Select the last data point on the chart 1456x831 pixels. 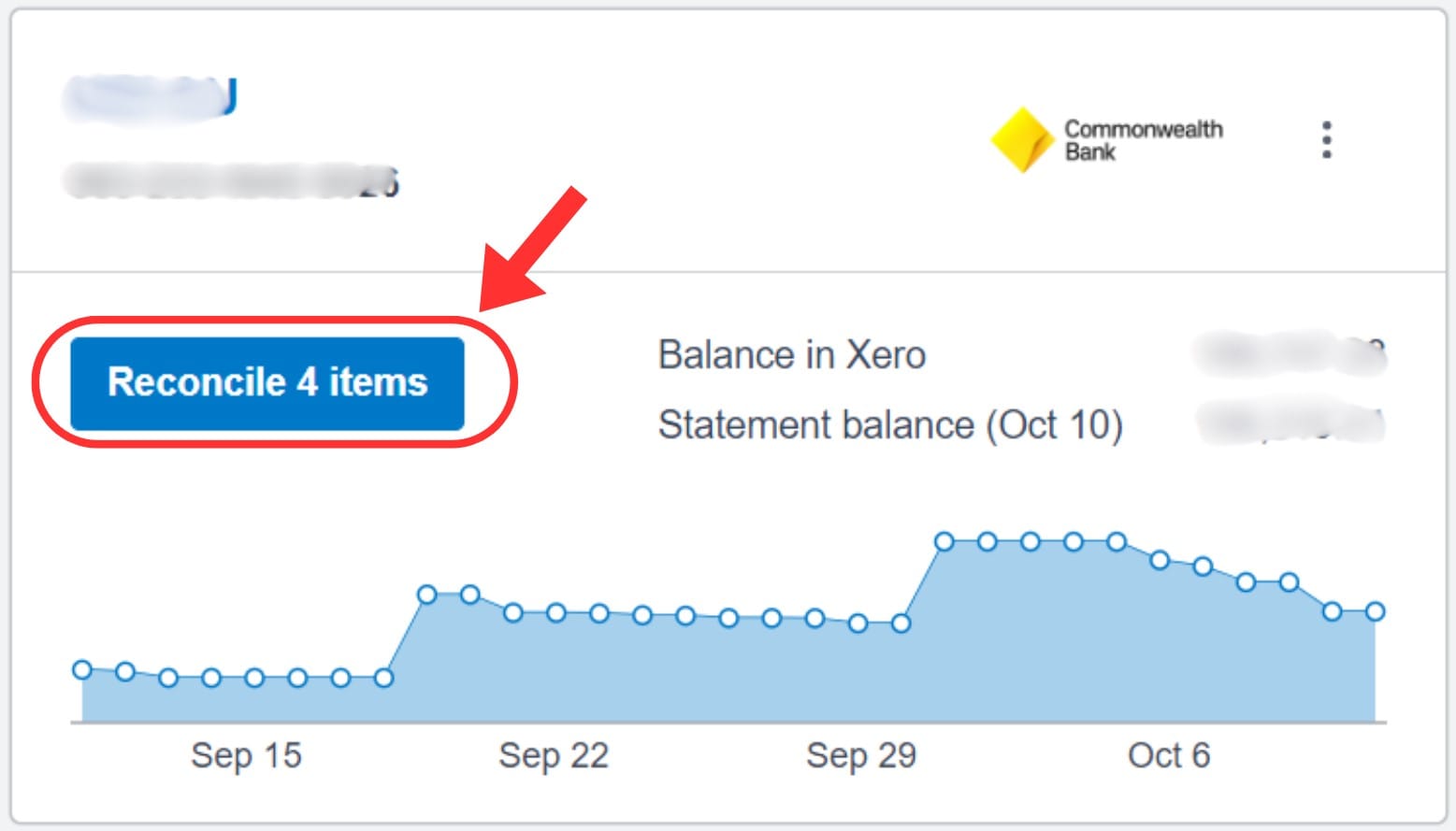point(1375,611)
